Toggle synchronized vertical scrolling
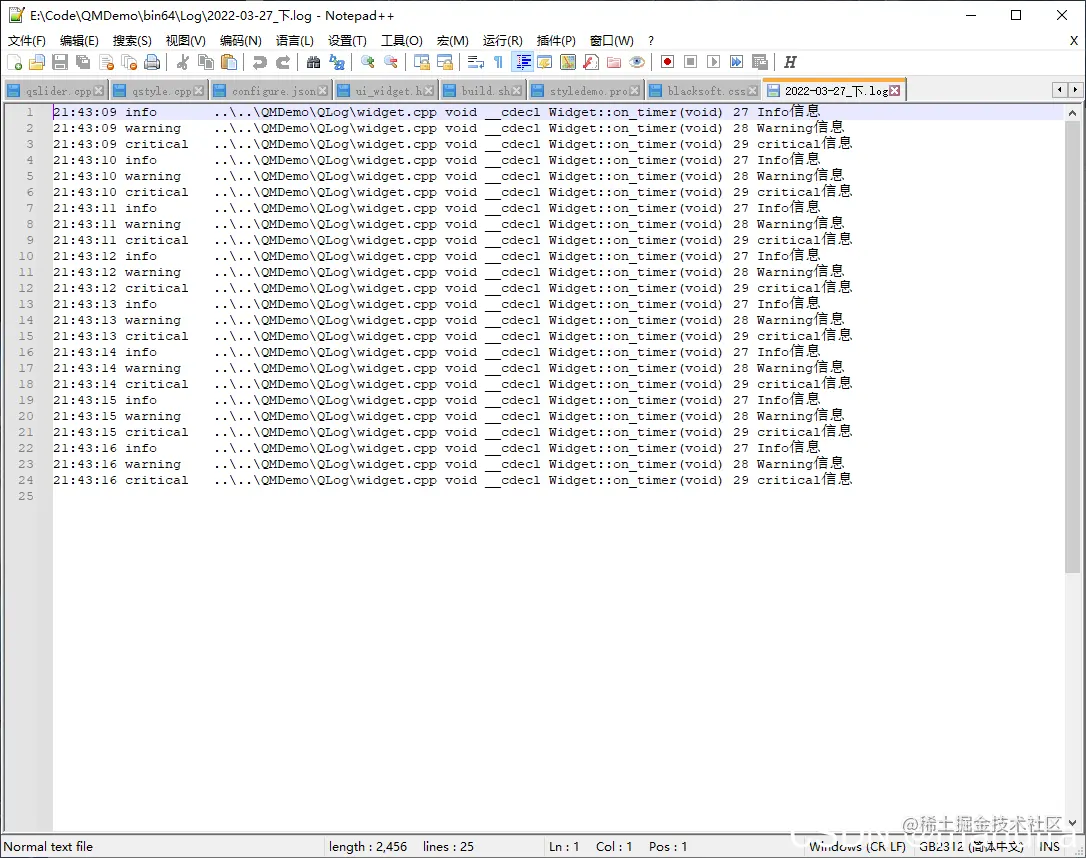Image resolution: width=1086 pixels, height=858 pixels. coord(421,62)
